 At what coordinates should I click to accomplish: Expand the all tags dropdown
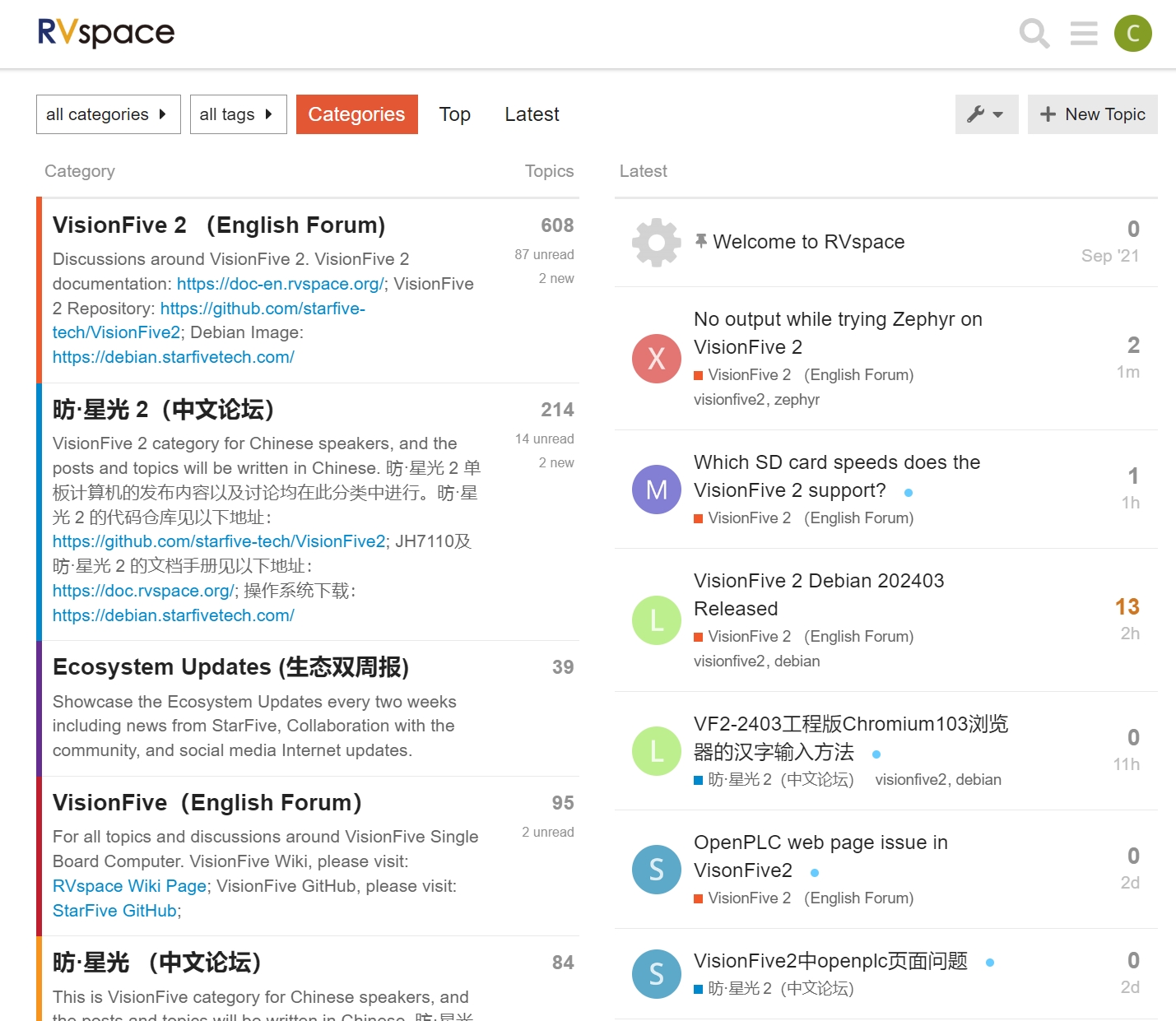click(x=238, y=114)
